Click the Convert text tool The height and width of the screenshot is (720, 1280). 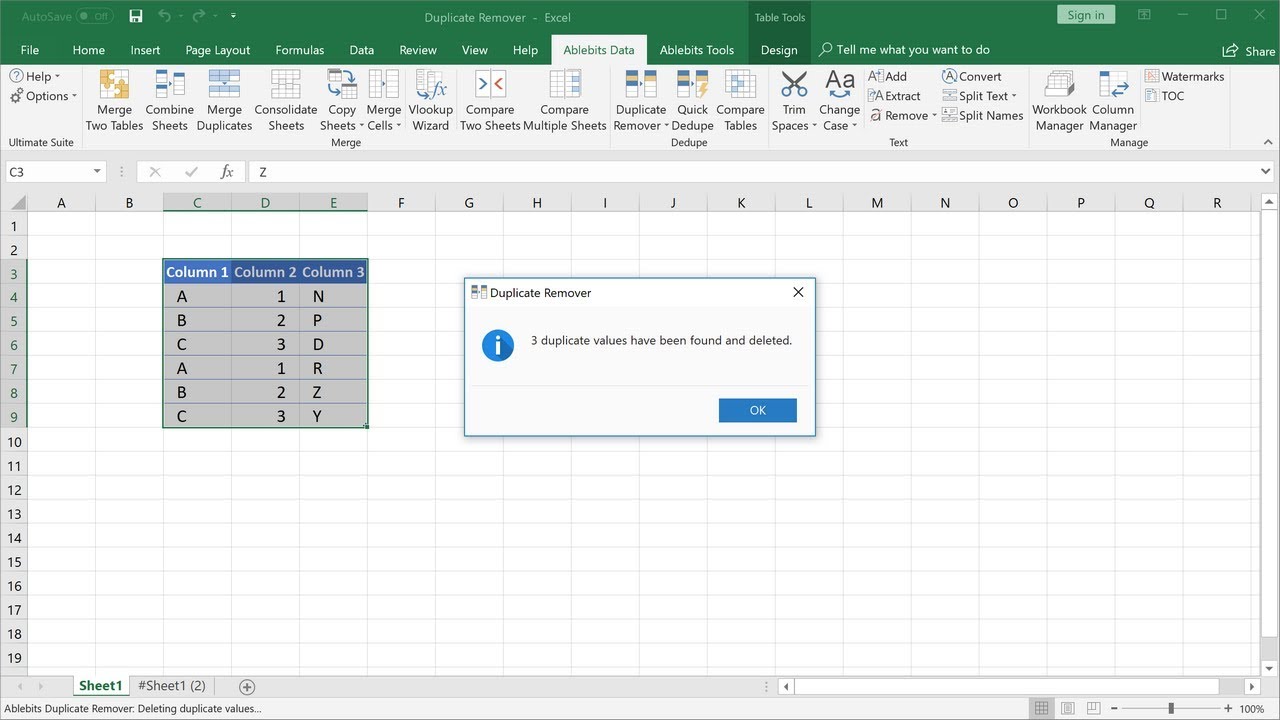[x=972, y=76]
